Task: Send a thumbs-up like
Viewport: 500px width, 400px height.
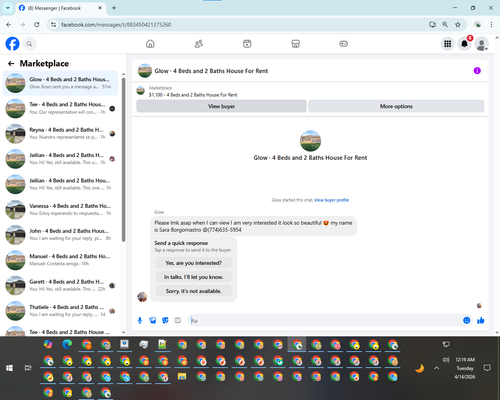Action: [480, 320]
